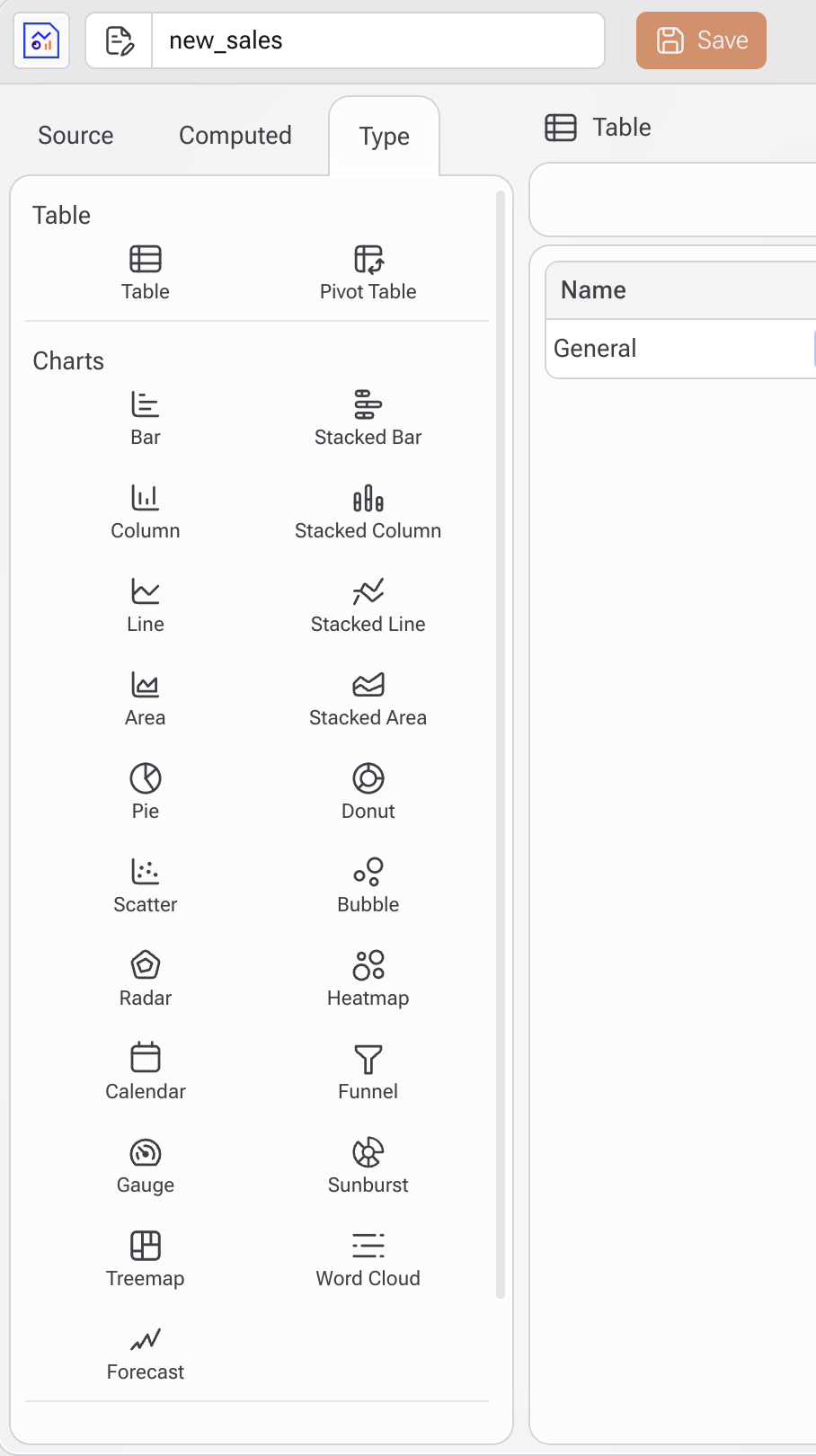The width and height of the screenshot is (816, 1456).
Task: Pick the Column chart type
Action: [x=146, y=499]
